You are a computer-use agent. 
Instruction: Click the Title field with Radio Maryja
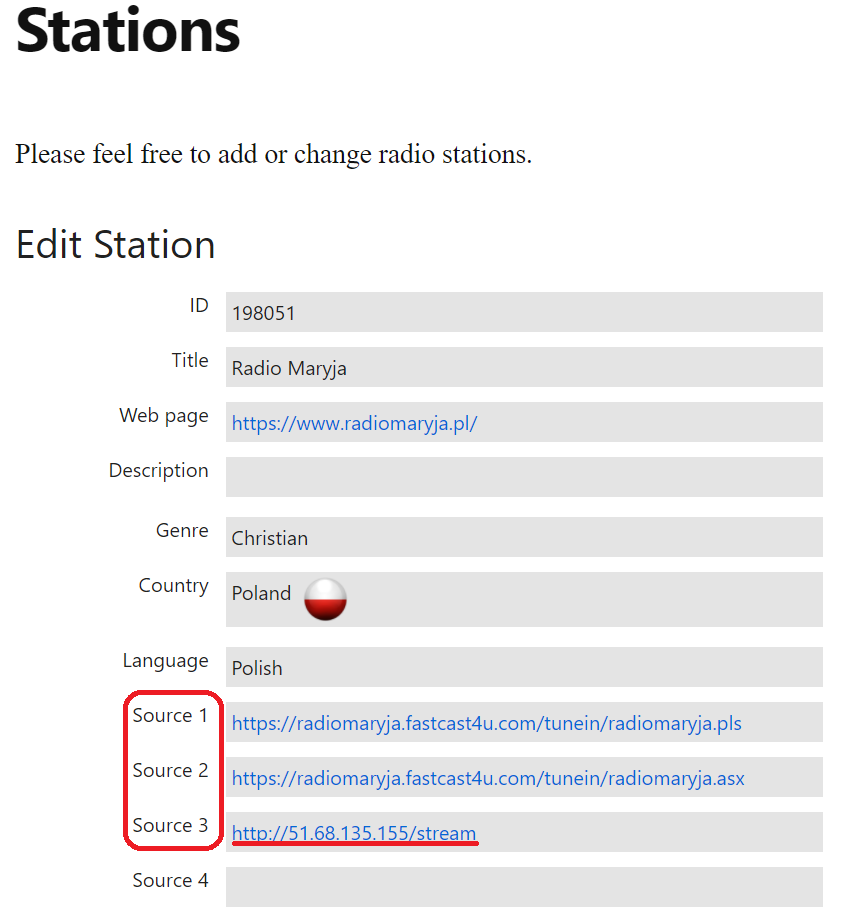(x=524, y=367)
